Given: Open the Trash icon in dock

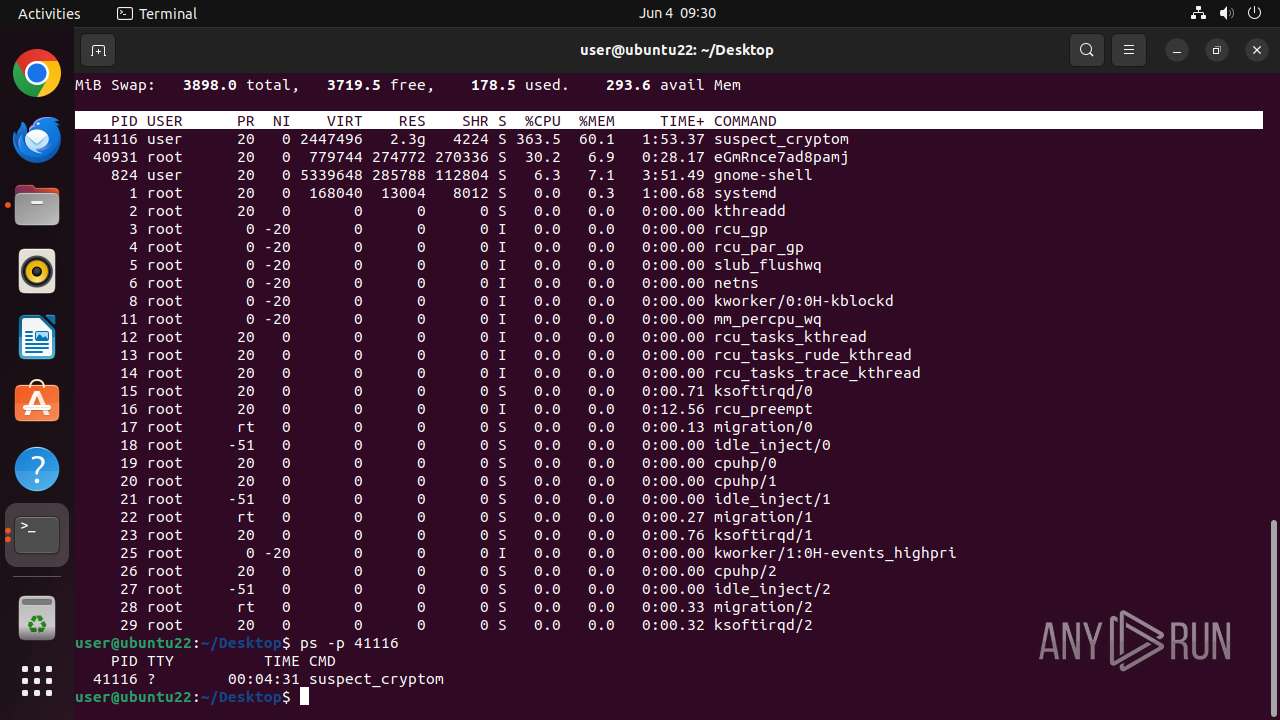Looking at the screenshot, I should tap(37, 617).
